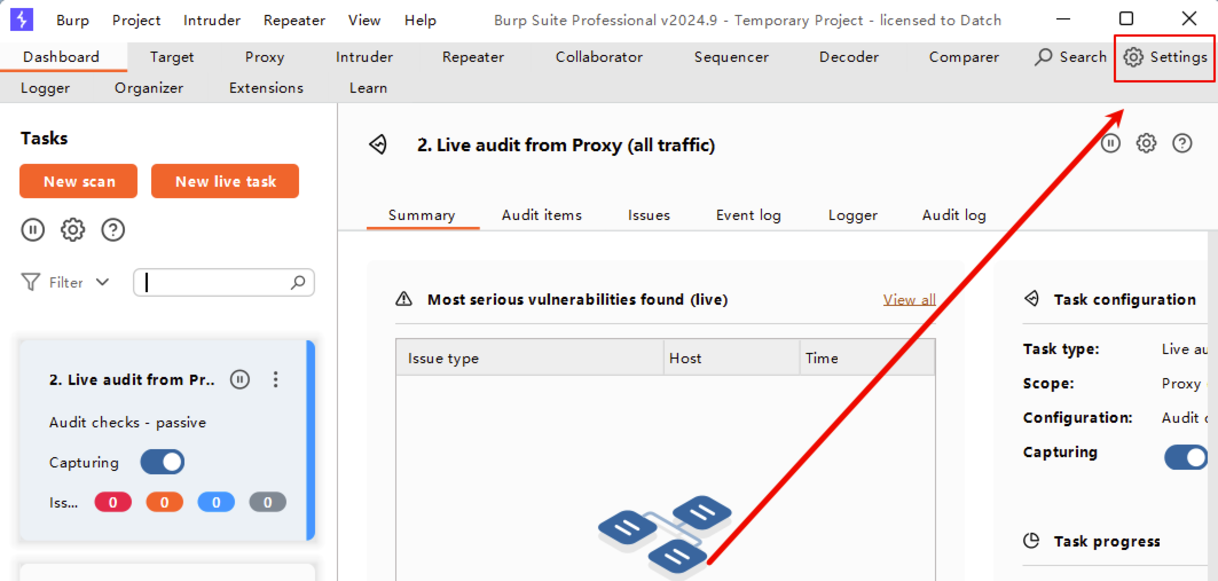
Task: Switch to the Intruder tool tab
Action: [364, 57]
